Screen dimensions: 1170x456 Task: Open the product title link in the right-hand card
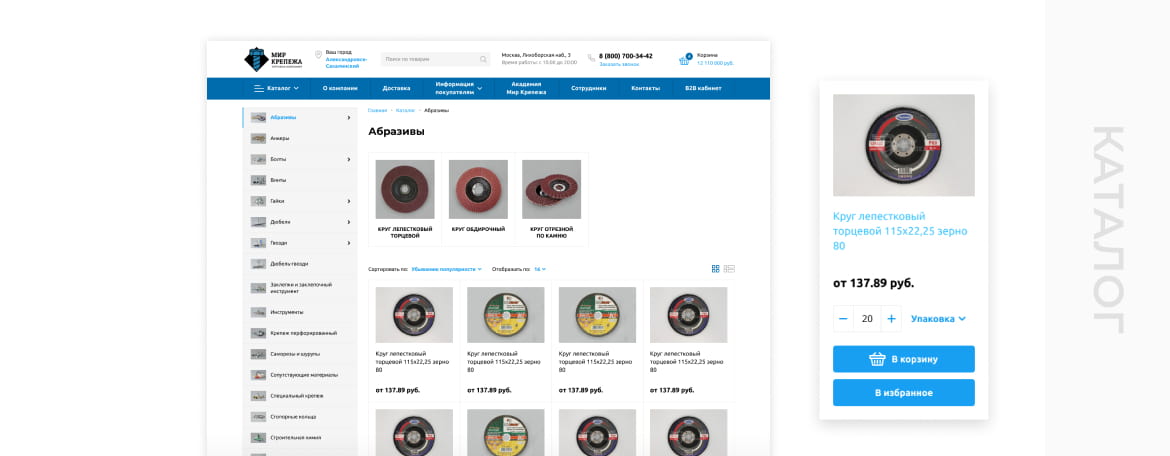[x=900, y=231]
